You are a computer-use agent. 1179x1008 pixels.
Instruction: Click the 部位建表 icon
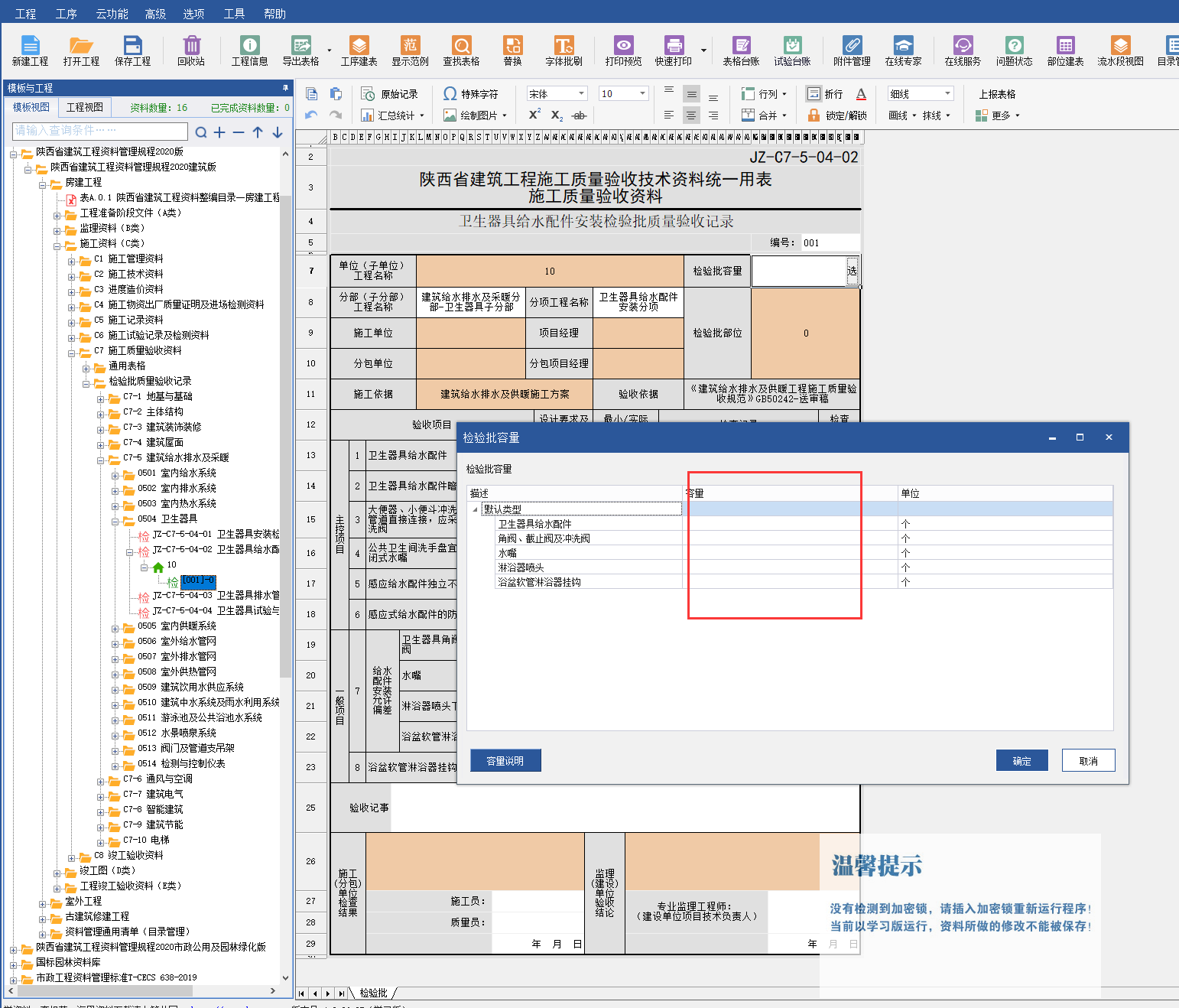[1065, 50]
